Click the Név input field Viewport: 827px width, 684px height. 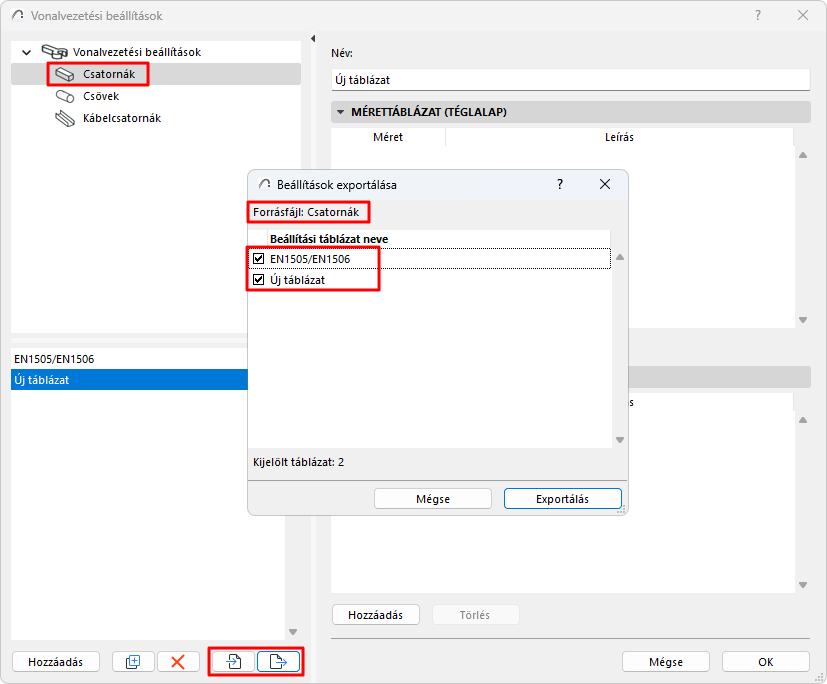coord(571,80)
